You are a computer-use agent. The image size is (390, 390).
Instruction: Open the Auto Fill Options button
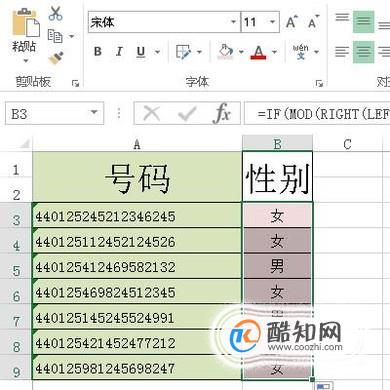click(x=323, y=386)
